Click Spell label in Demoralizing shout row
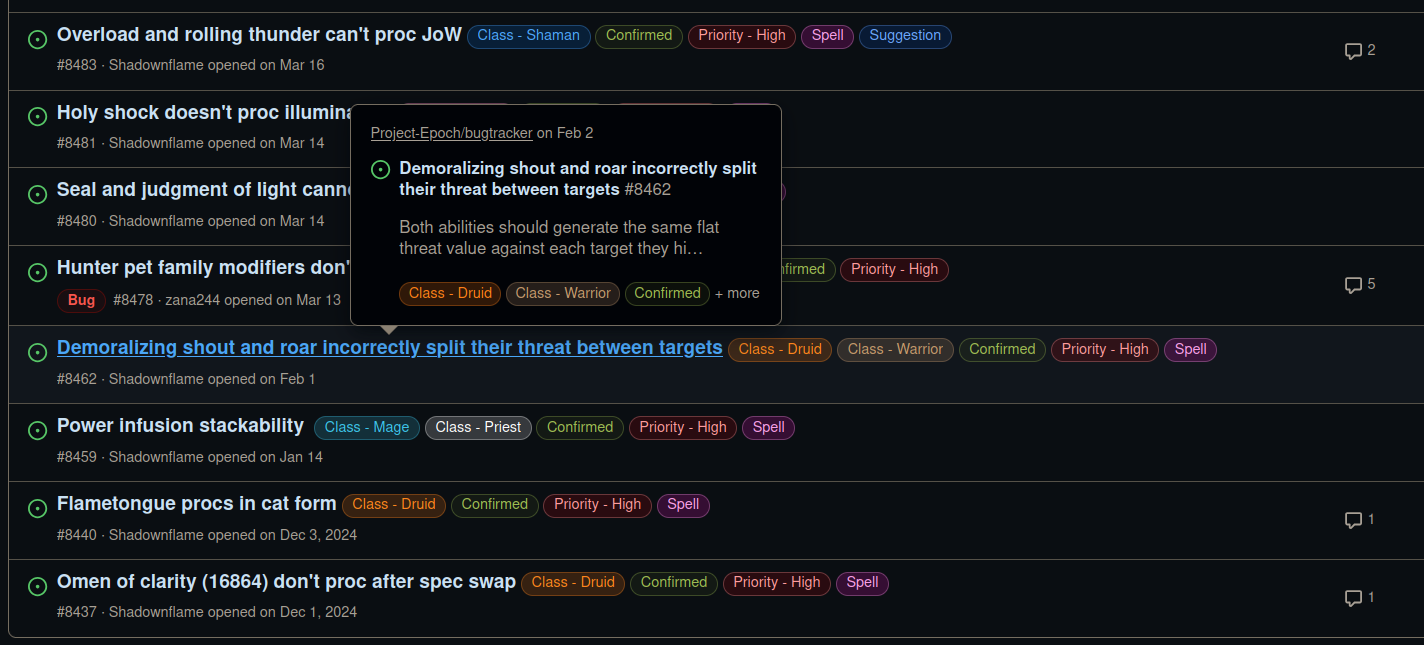The height and width of the screenshot is (645, 1424). point(1190,350)
